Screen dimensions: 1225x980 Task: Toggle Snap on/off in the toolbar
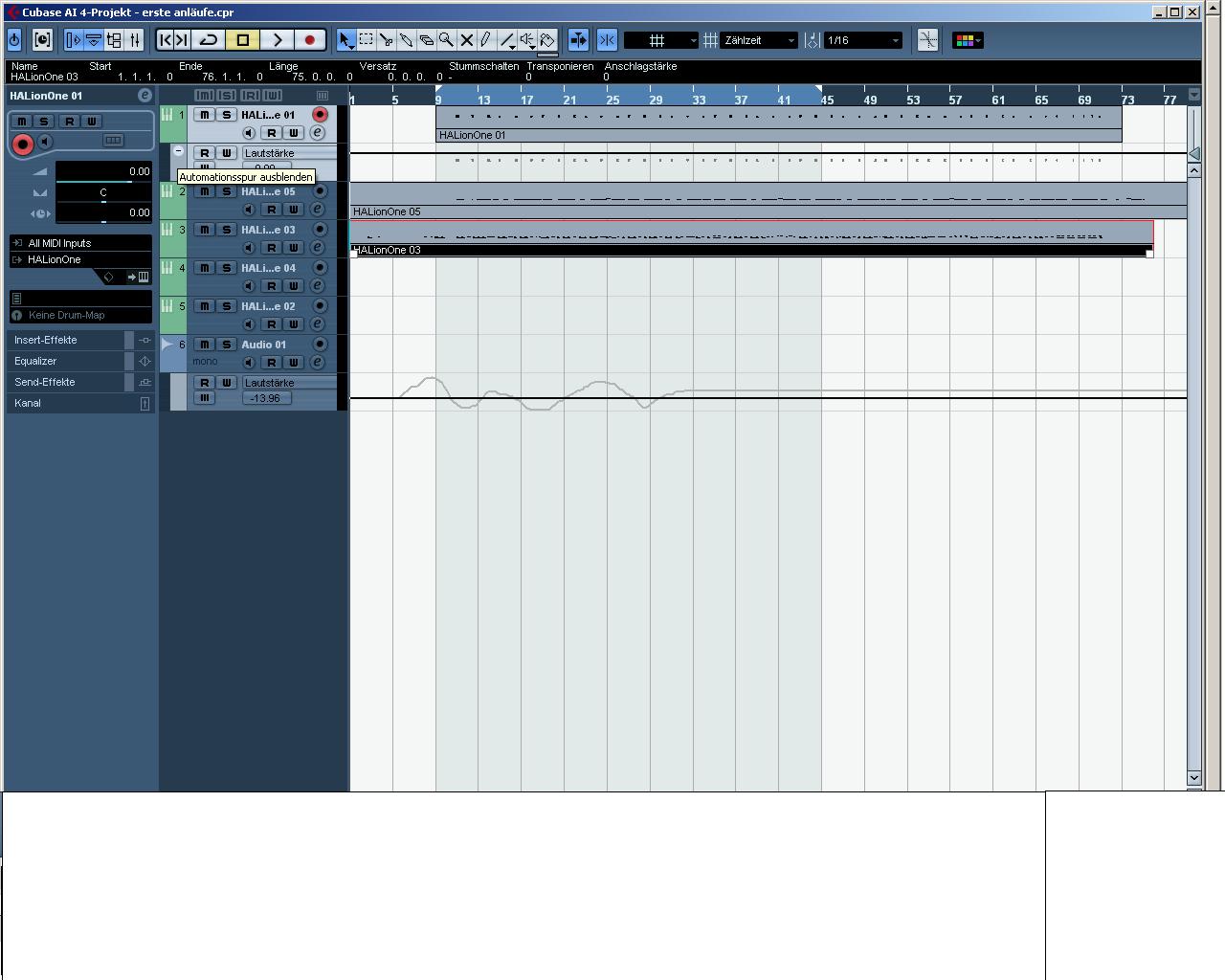point(607,40)
